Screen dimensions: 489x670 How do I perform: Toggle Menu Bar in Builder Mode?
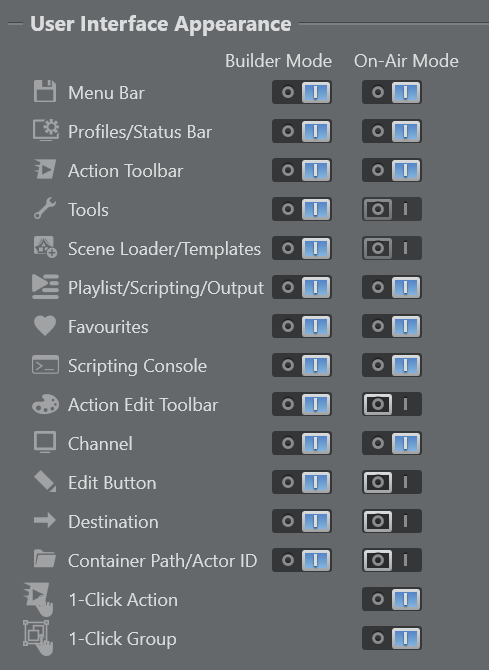[302, 92]
